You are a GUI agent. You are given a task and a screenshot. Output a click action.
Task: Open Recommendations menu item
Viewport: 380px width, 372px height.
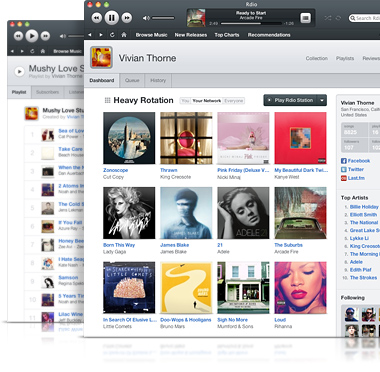269,35
